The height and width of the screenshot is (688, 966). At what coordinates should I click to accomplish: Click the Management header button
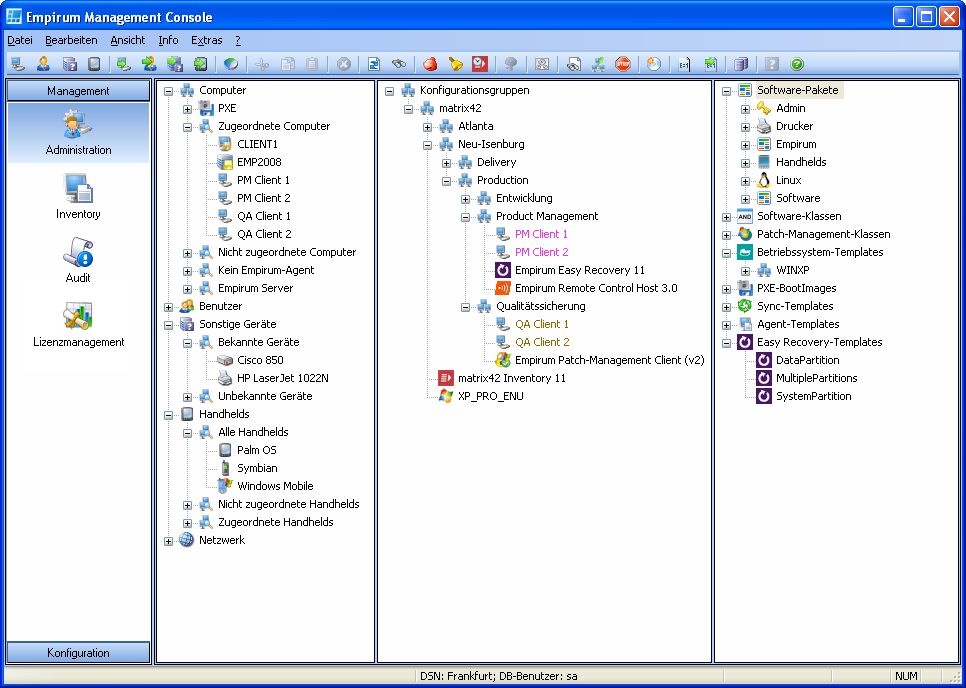[78, 91]
